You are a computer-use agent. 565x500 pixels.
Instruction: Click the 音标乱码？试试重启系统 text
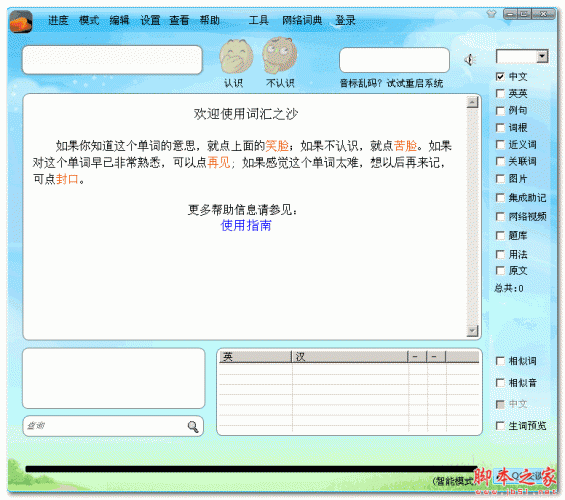(x=391, y=84)
